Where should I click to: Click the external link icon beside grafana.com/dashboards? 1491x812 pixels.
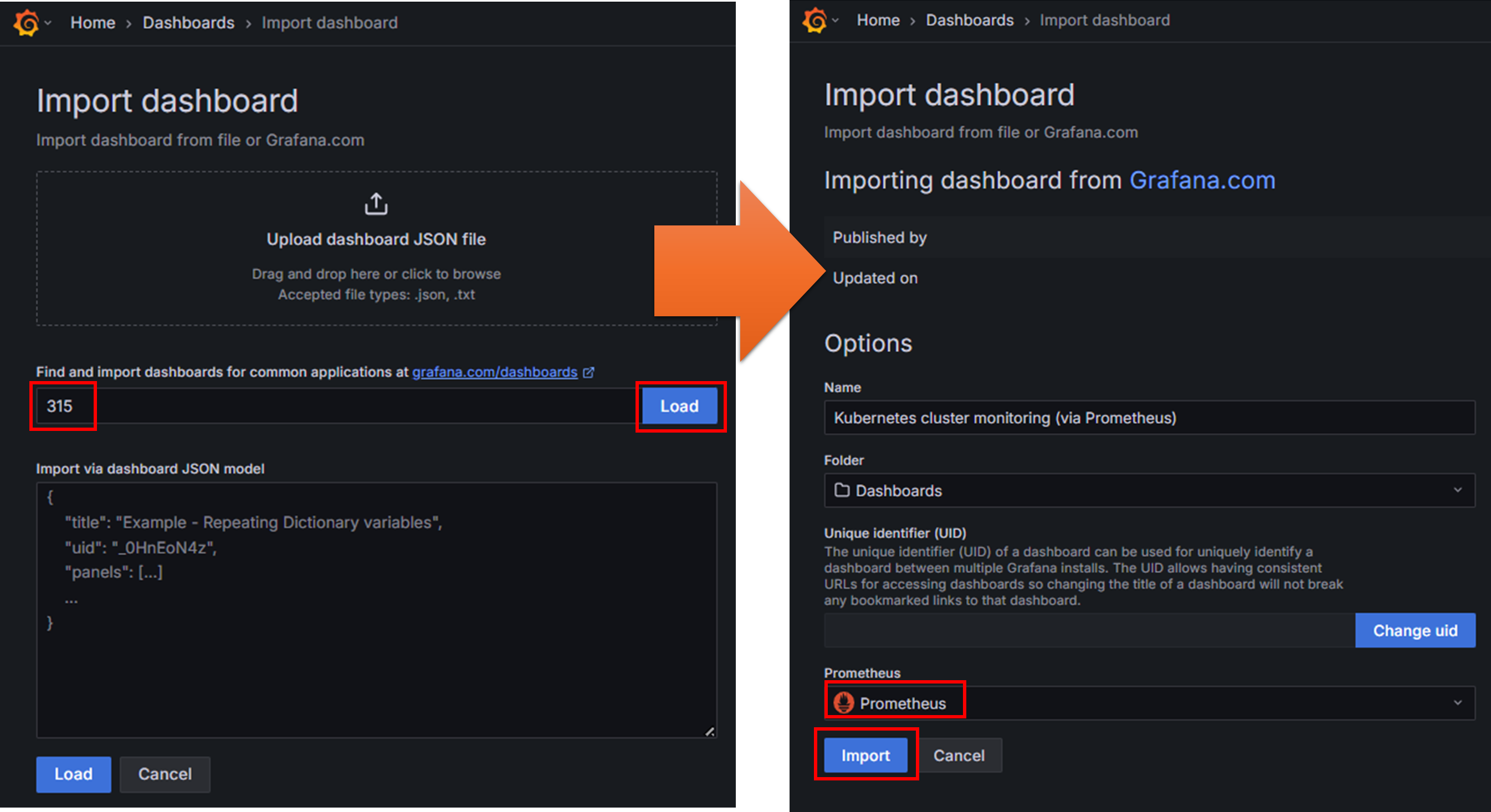(x=588, y=372)
